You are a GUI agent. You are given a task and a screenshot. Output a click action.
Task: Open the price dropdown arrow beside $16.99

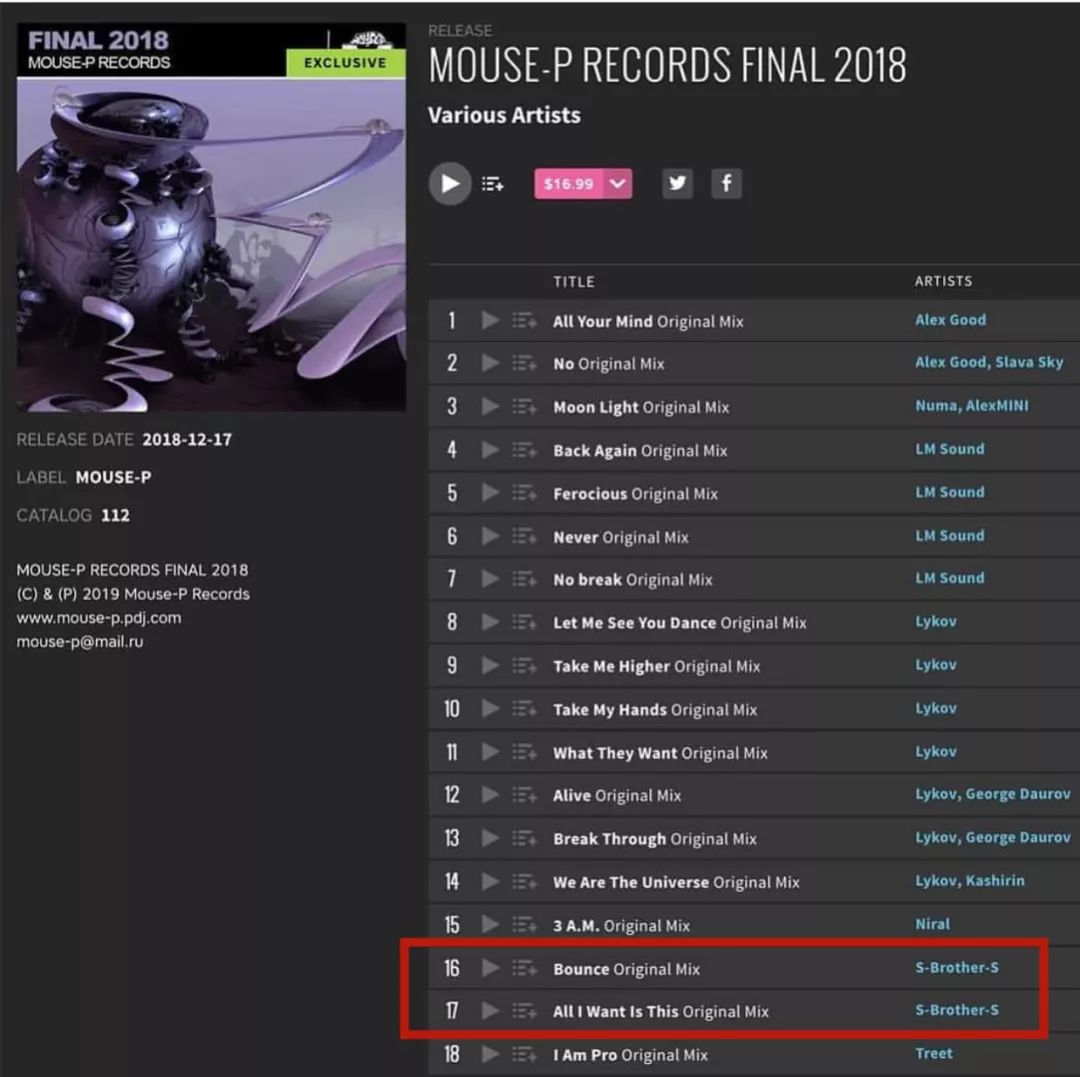[618, 184]
